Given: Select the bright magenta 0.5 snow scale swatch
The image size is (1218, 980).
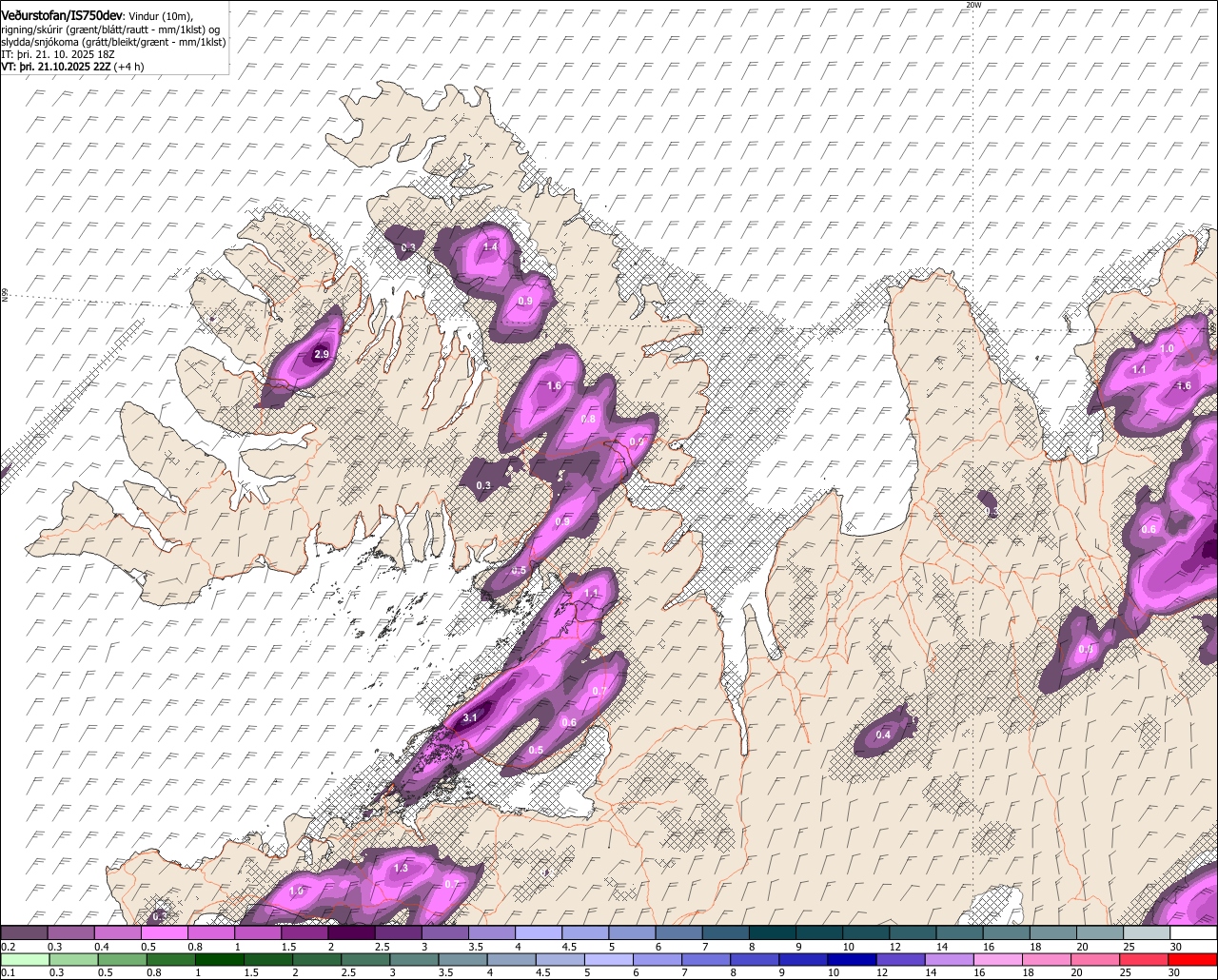Looking at the screenshot, I should point(164,933).
